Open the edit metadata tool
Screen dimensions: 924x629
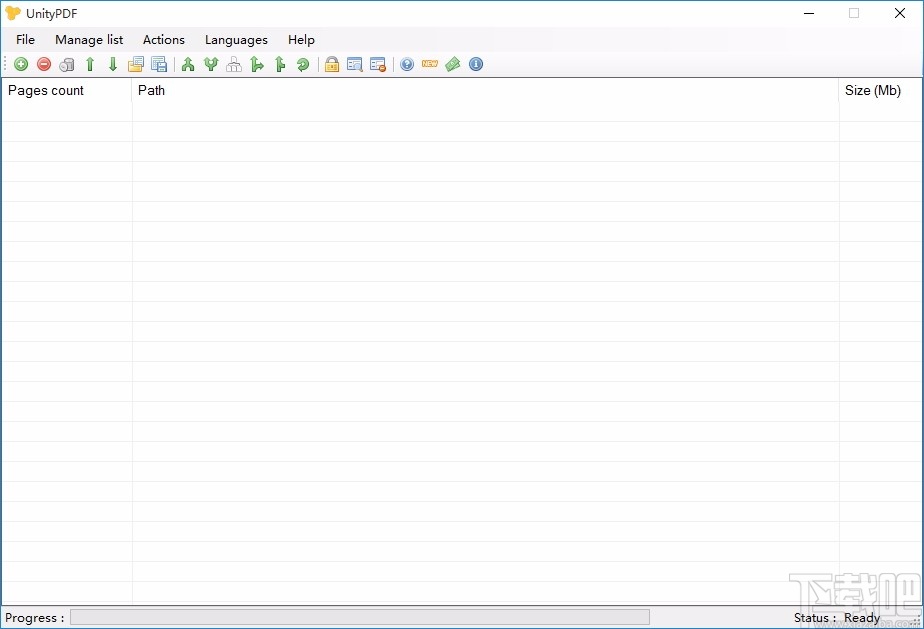(x=354, y=64)
